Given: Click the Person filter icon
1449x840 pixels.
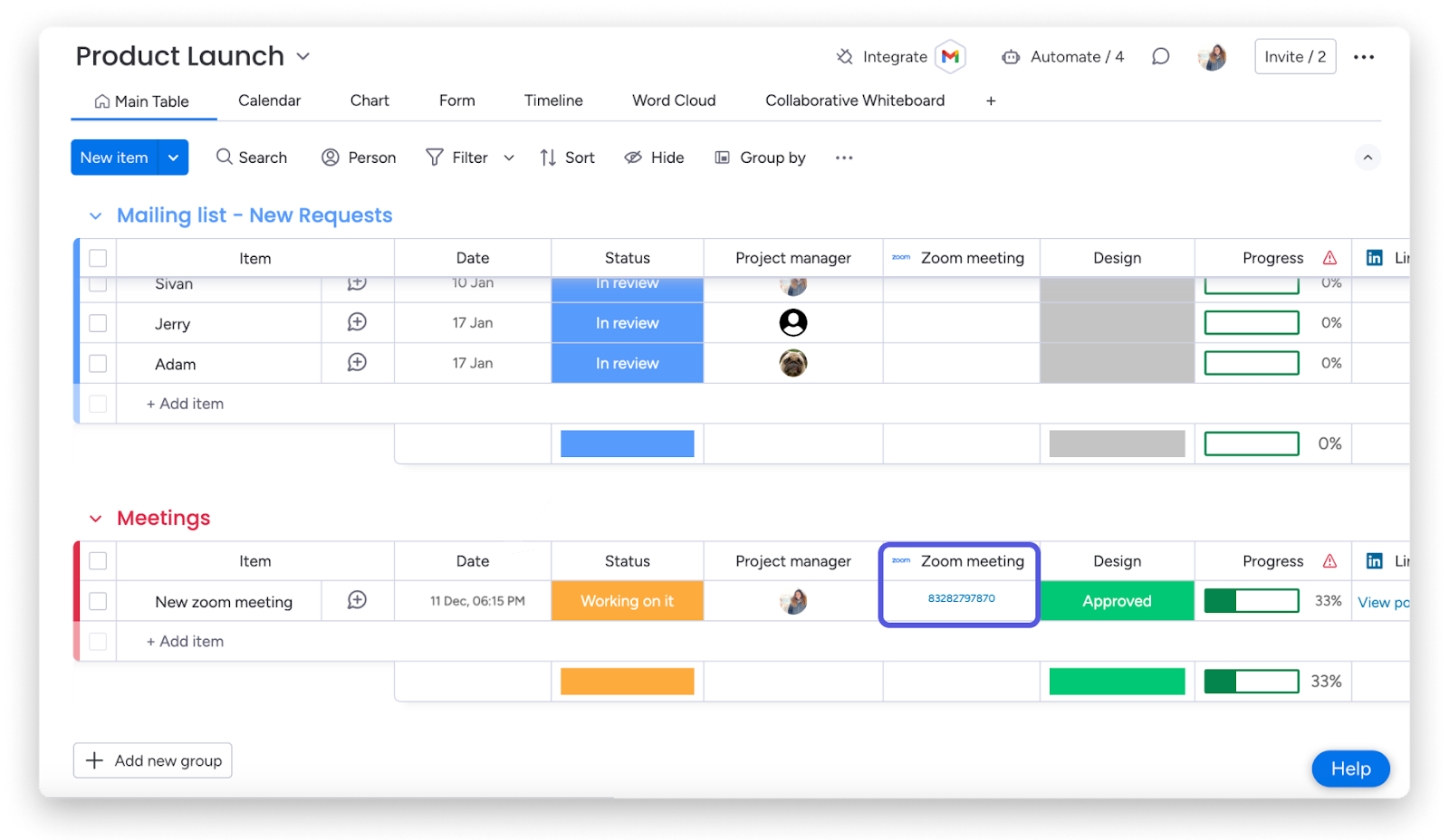Looking at the screenshot, I should (330, 157).
